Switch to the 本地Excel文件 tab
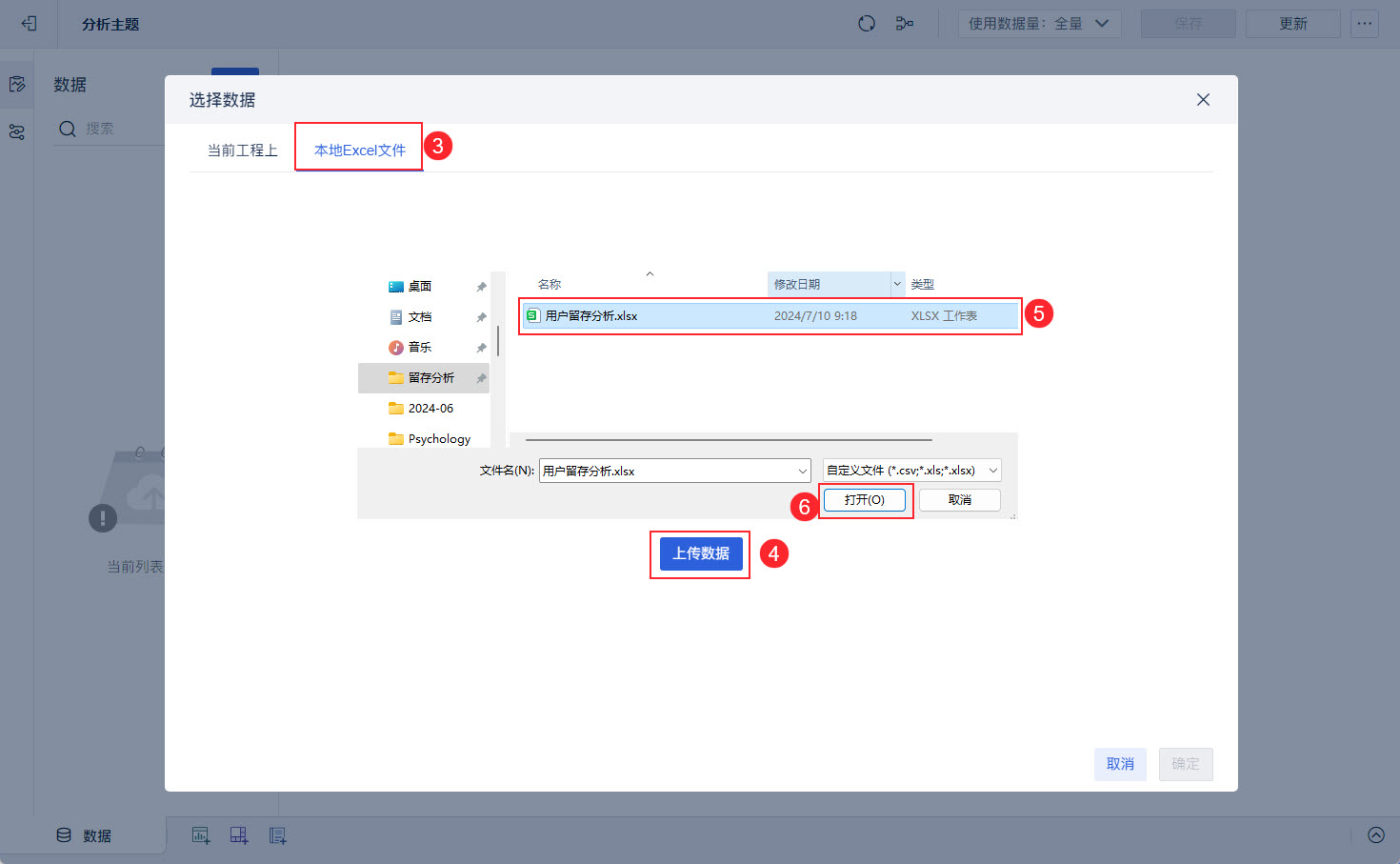 360,151
